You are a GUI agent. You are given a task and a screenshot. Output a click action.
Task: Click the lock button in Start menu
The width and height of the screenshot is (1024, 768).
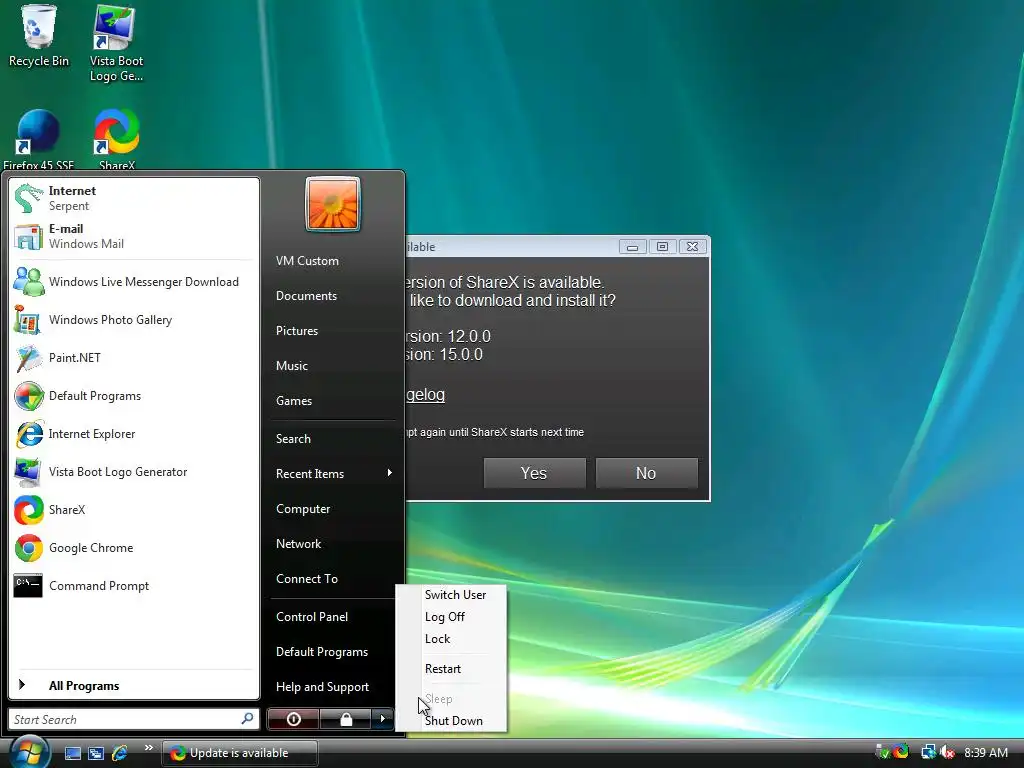345,719
